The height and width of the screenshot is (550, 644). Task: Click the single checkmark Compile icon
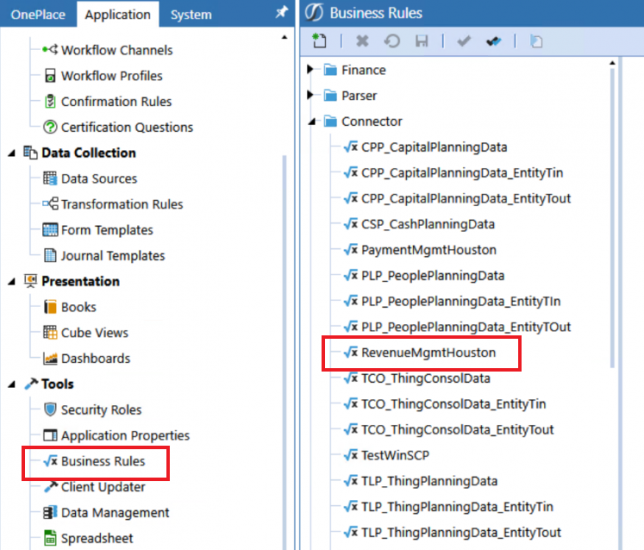point(463,41)
